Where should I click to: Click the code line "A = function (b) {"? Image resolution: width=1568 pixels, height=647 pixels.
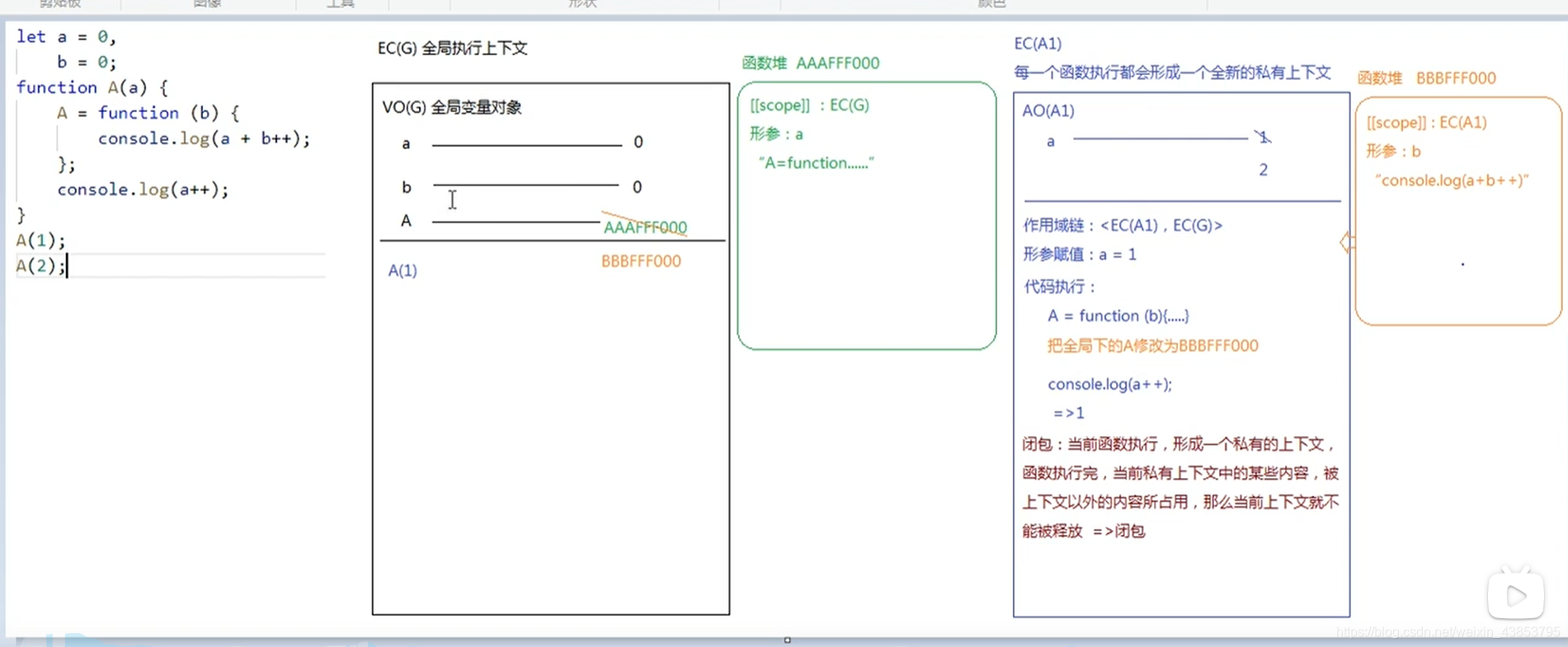[x=148, y=113]
